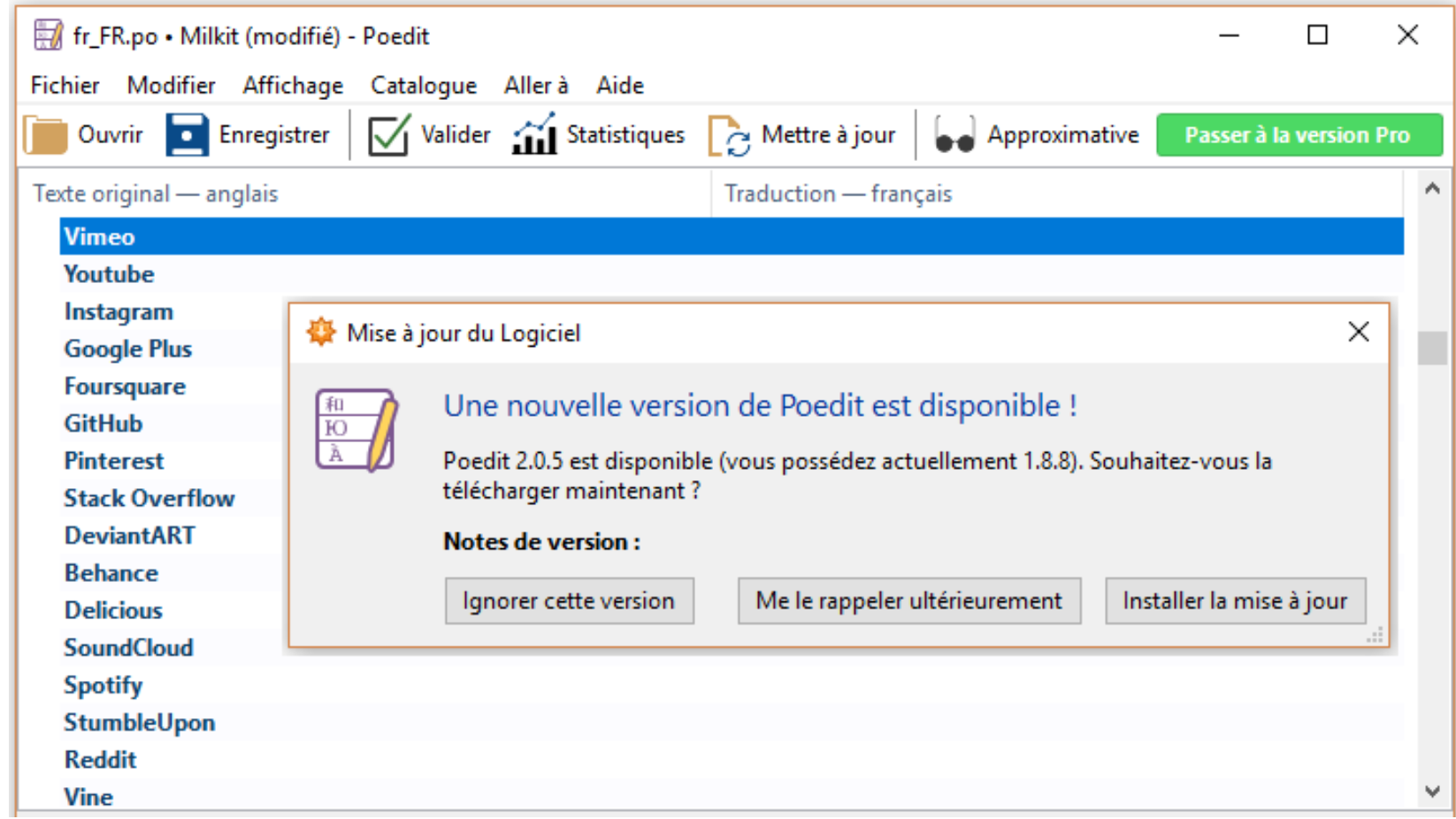Open the Modifier menu
The width and height of the screenshot is (1456, 819).
[x=171, y=86]
